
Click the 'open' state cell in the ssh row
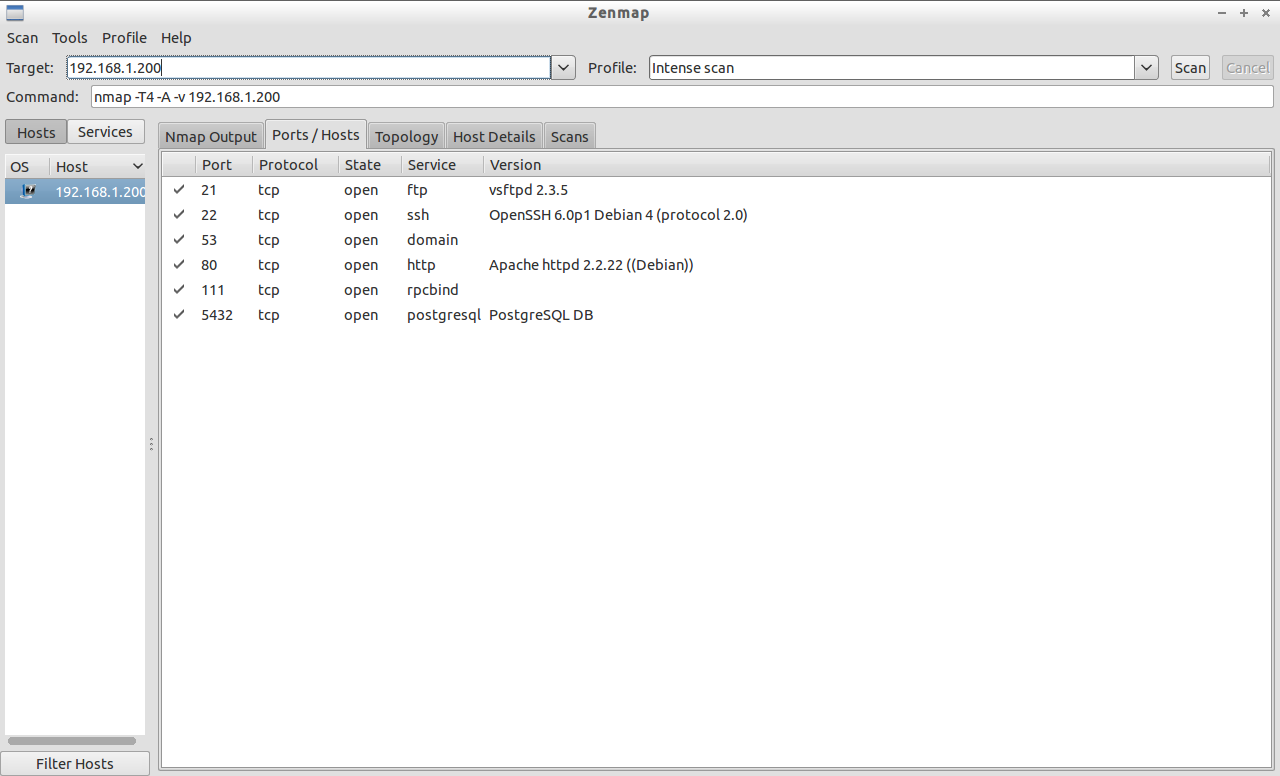[x=361, y=214]
